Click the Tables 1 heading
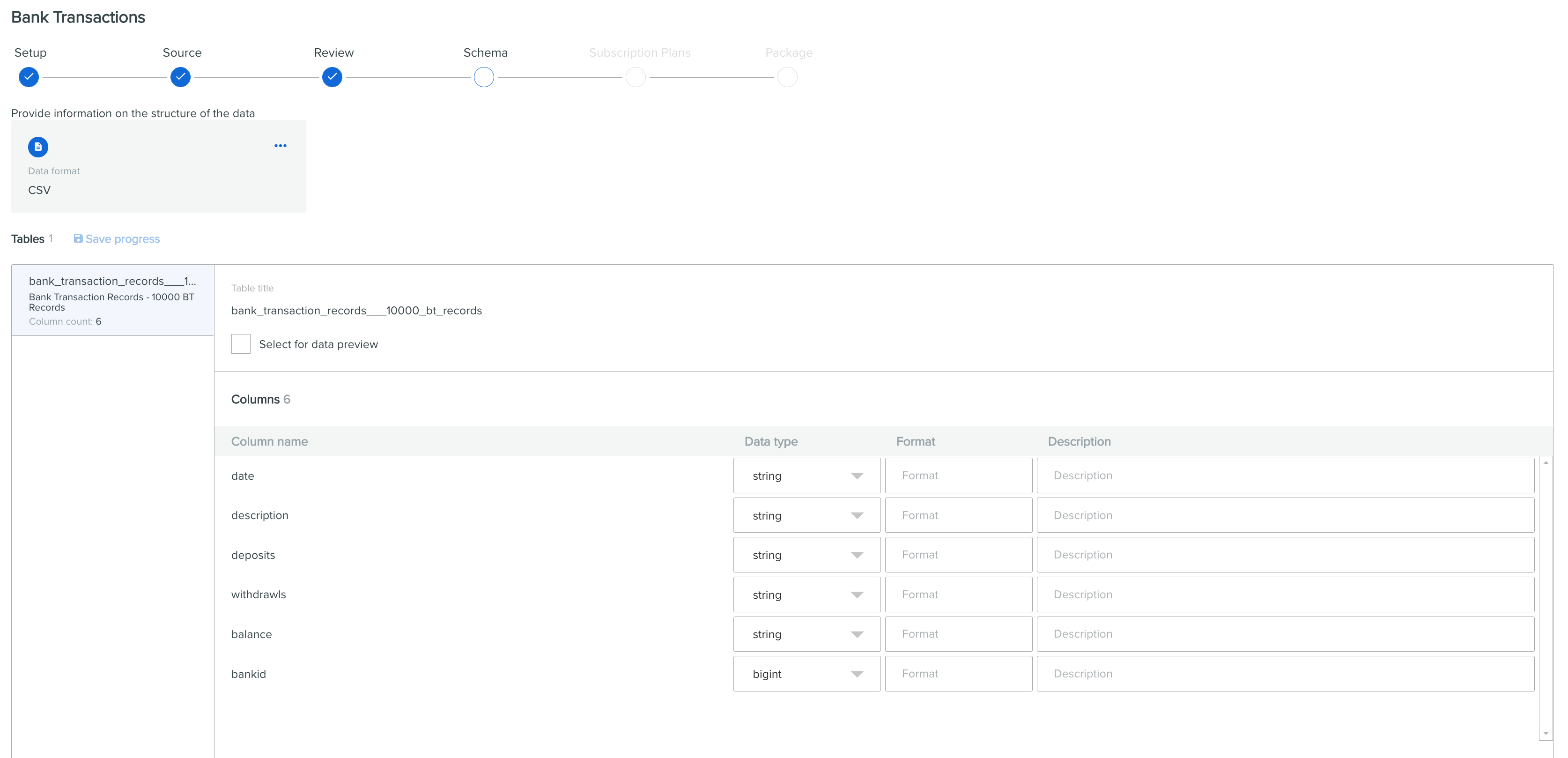The image size is (1568, 758). [x=32, y=238]
